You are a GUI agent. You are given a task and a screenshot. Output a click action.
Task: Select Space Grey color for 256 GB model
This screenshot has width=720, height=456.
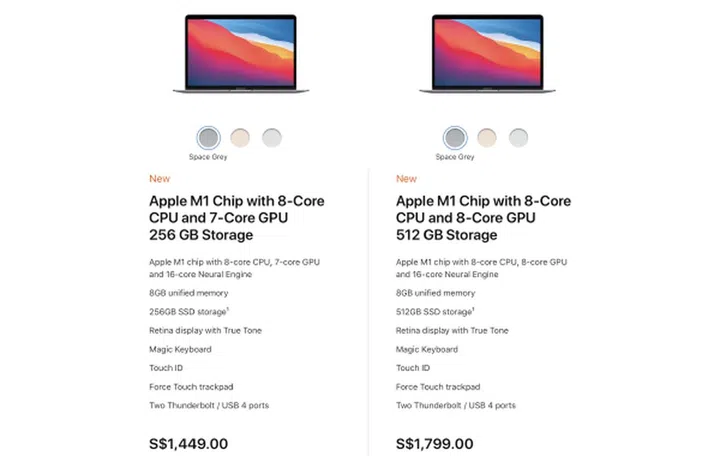(x=208, y=137)
